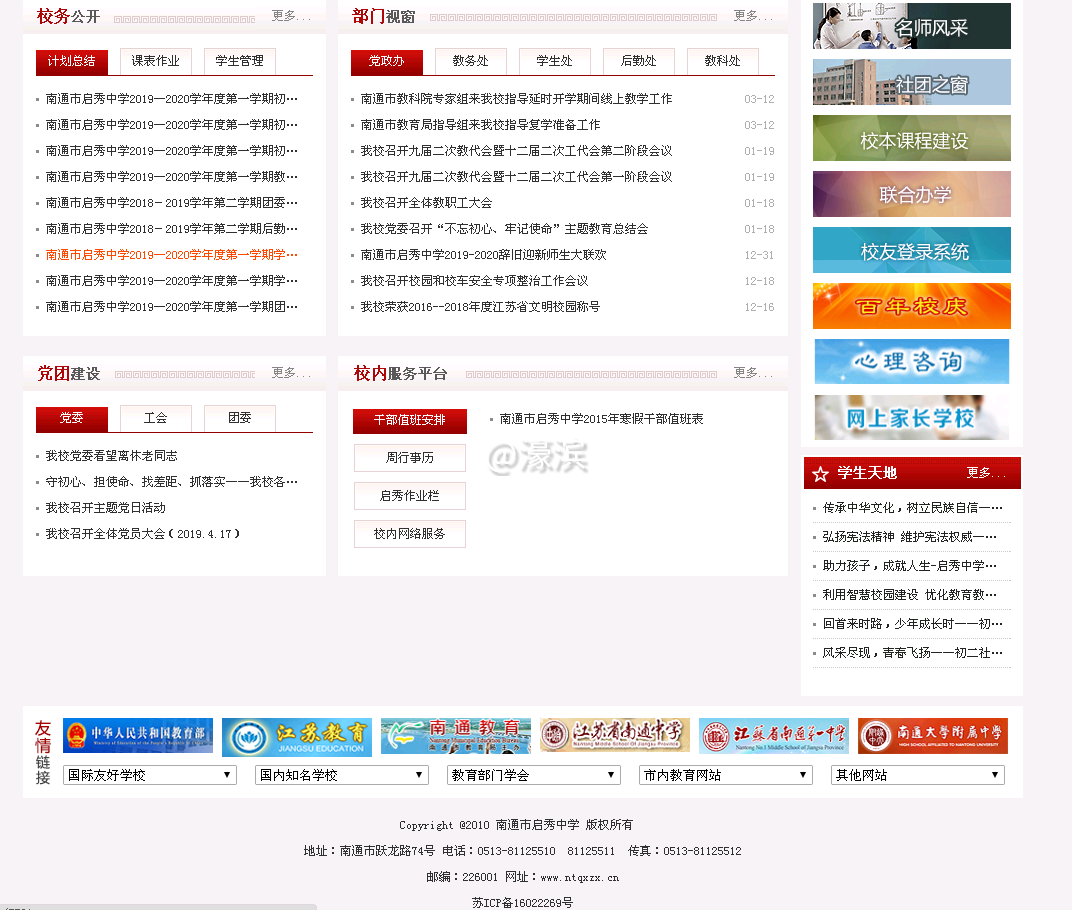Click the 中华人民共和国教育部 footer logo

click(136, 735)
